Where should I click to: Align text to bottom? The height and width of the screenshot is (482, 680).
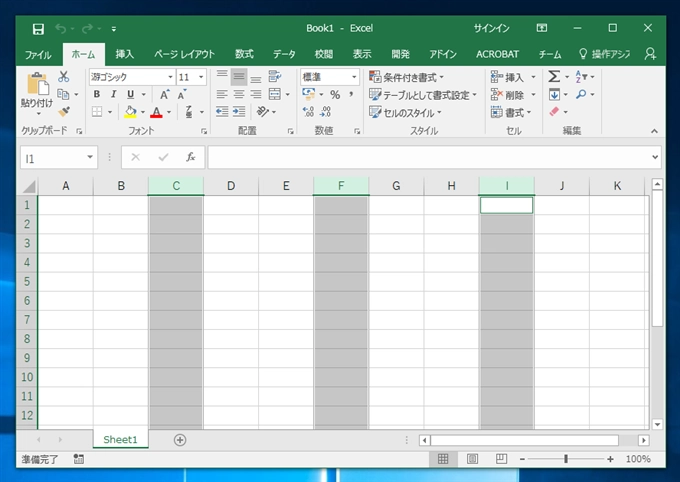point(256,77)
